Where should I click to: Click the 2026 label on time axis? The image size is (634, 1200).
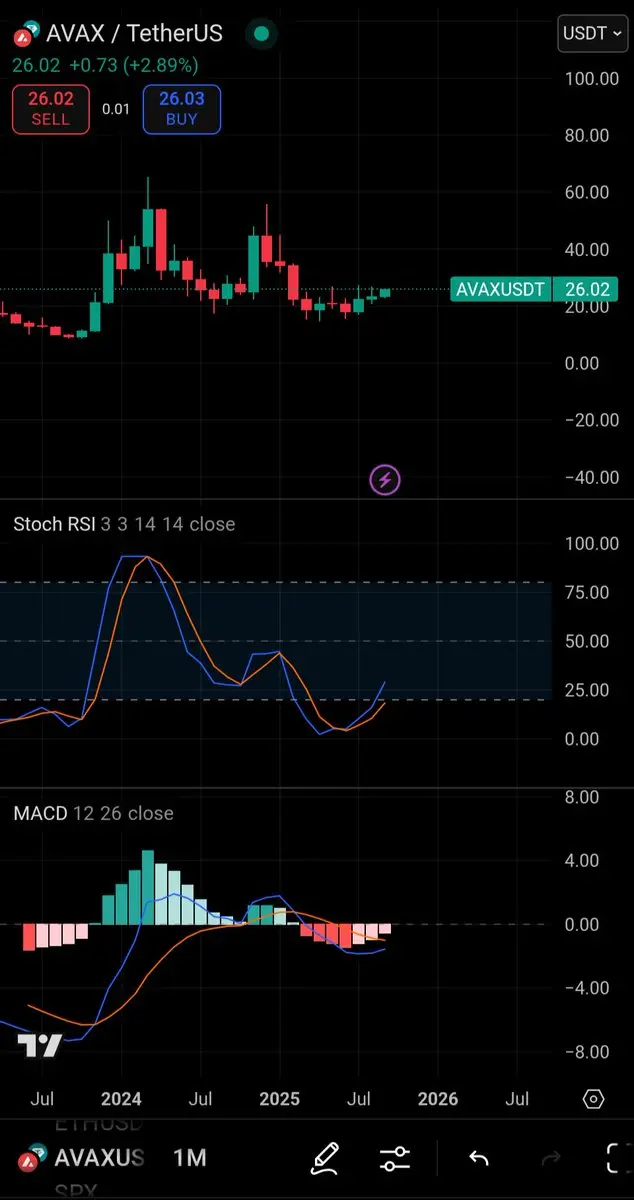click(x=437, y=1099)
